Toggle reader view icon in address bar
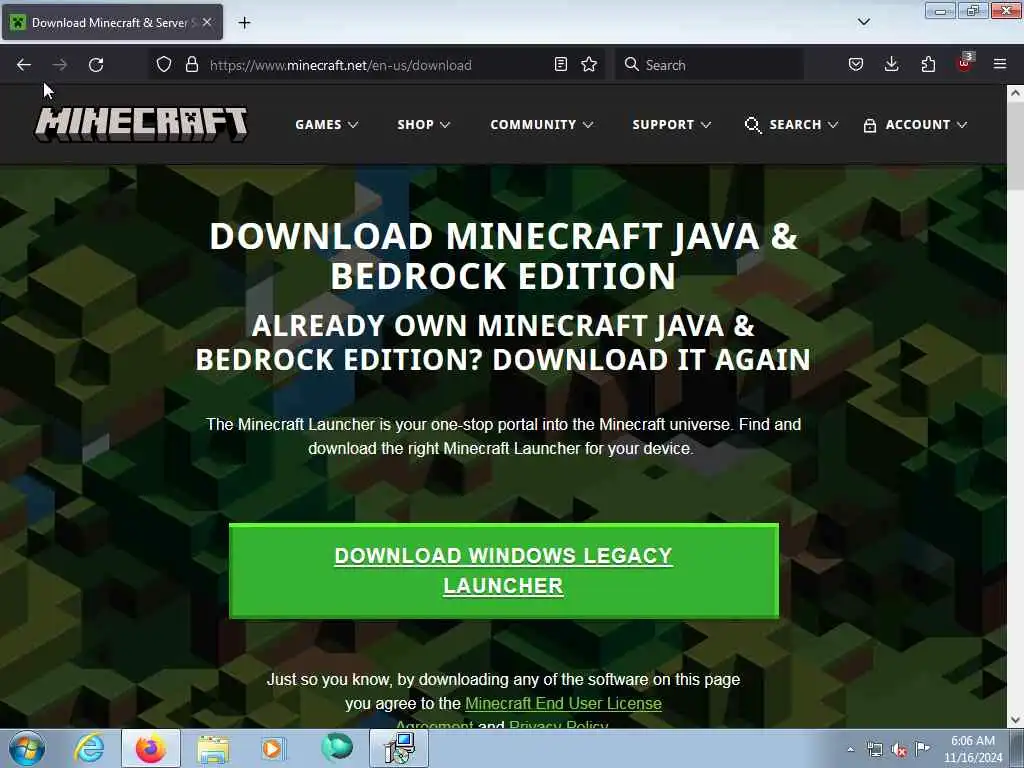The width and height of the screenshot is (1024, 768). [560, 64]
